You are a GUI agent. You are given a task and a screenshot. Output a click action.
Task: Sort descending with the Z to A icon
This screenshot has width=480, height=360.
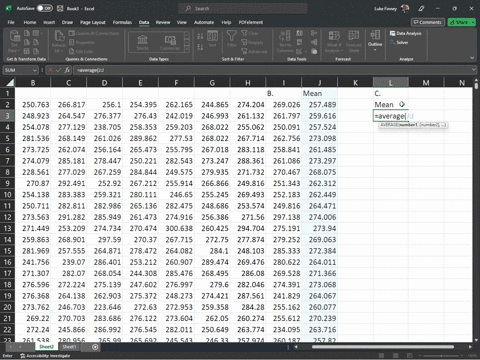(200, 47)
